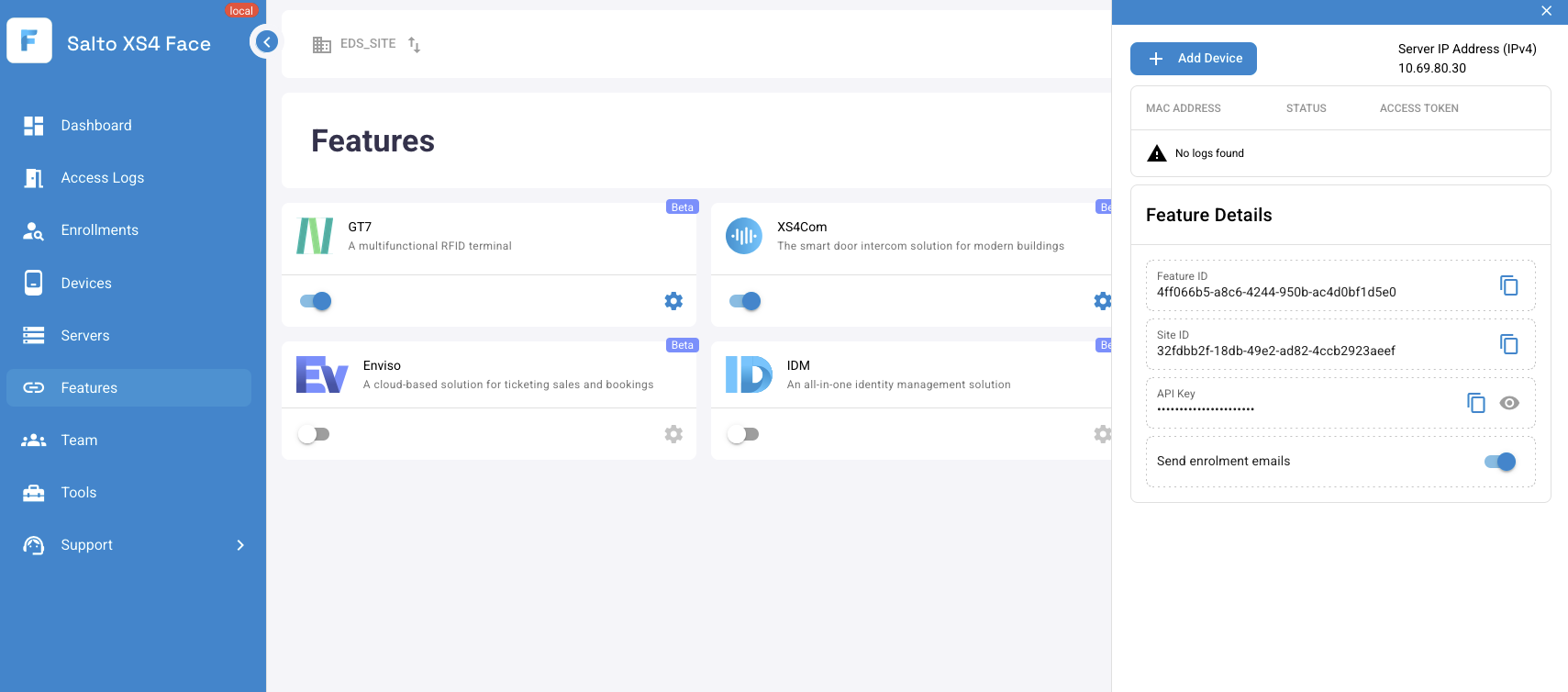Image resolution: width=1568 pixels, height=692 pixels.
Task: Click the XS4Com feature logo
Action: [x=744, y=236]
